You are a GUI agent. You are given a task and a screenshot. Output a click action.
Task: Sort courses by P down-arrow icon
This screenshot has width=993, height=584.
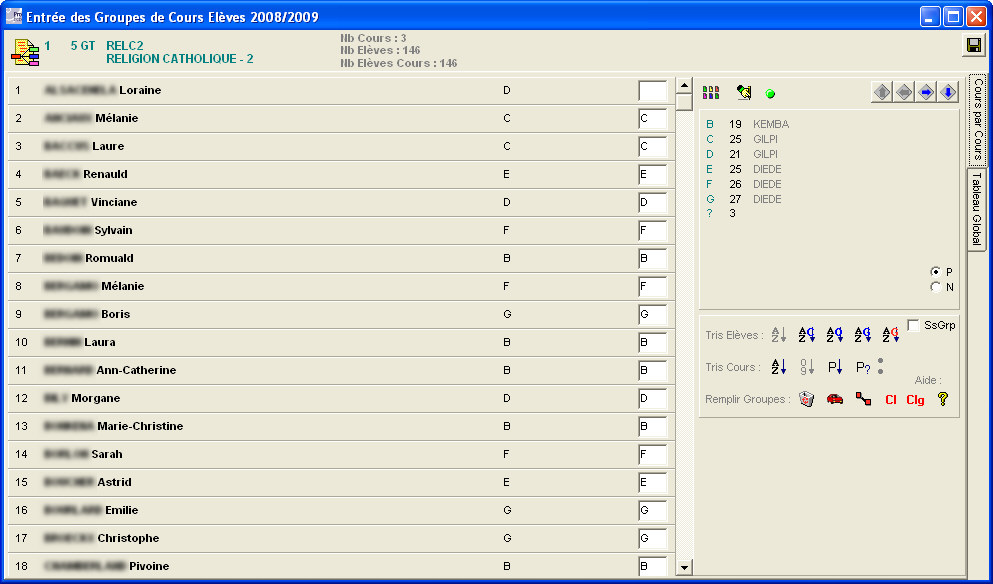[835, 367]
